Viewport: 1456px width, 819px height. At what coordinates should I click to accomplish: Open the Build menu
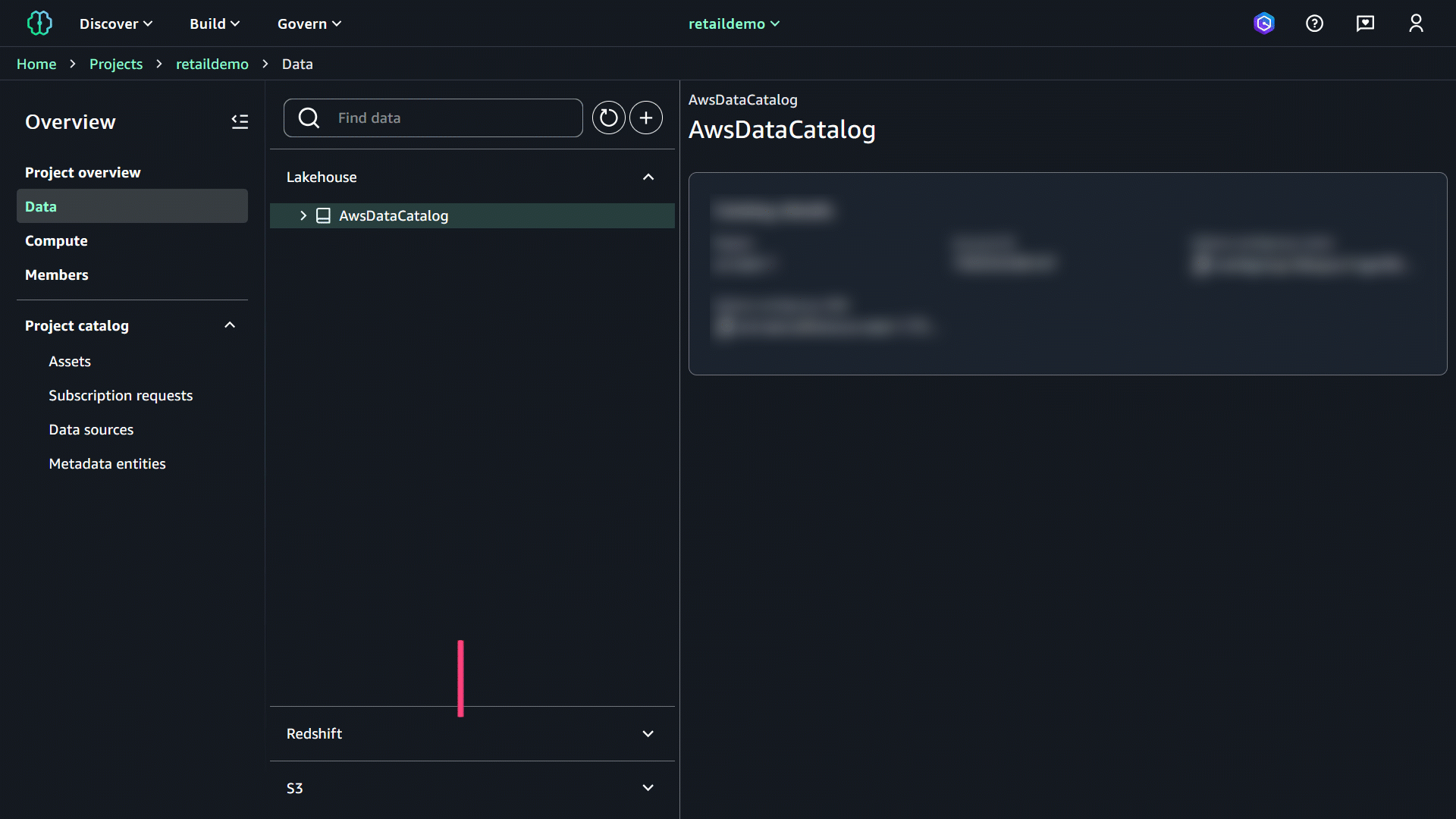coord(215,24)
